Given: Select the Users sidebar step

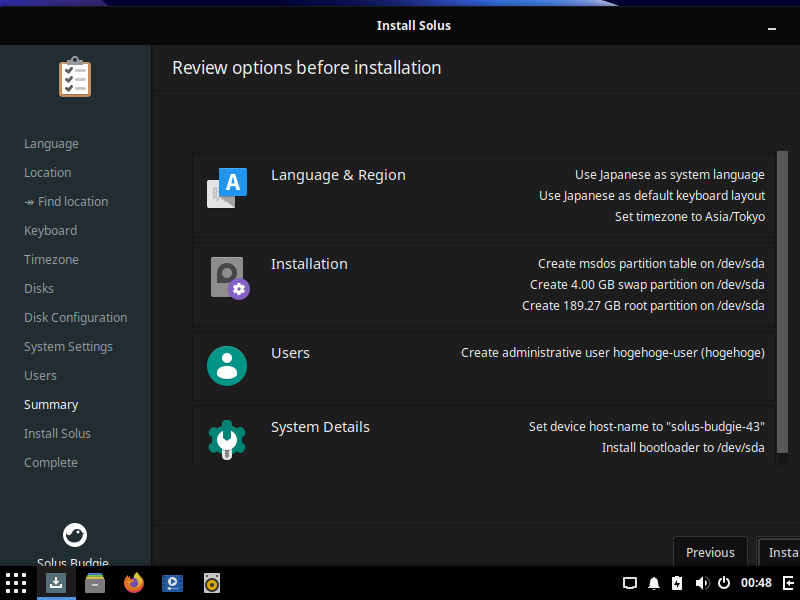Looking at the screenshot, I should [x=40, y=376].
